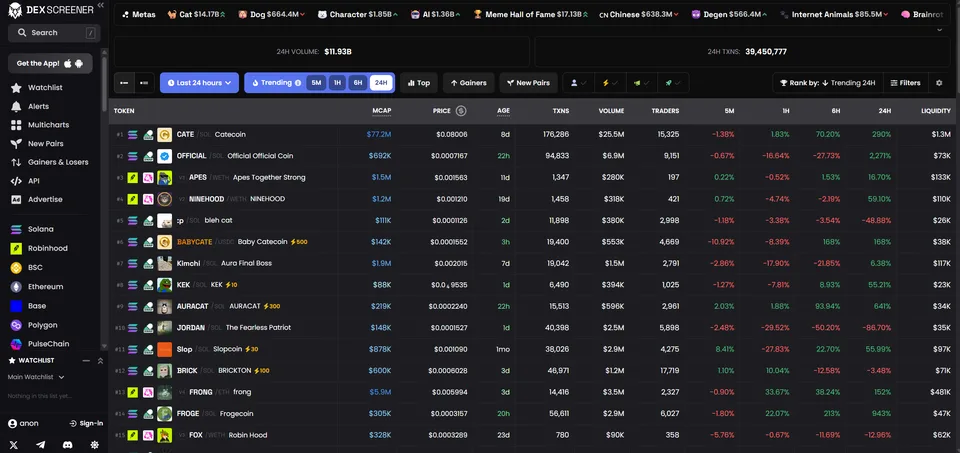Open the X (Twitter) social link
This screenshot has width=960, height=453.
(13, 445)
